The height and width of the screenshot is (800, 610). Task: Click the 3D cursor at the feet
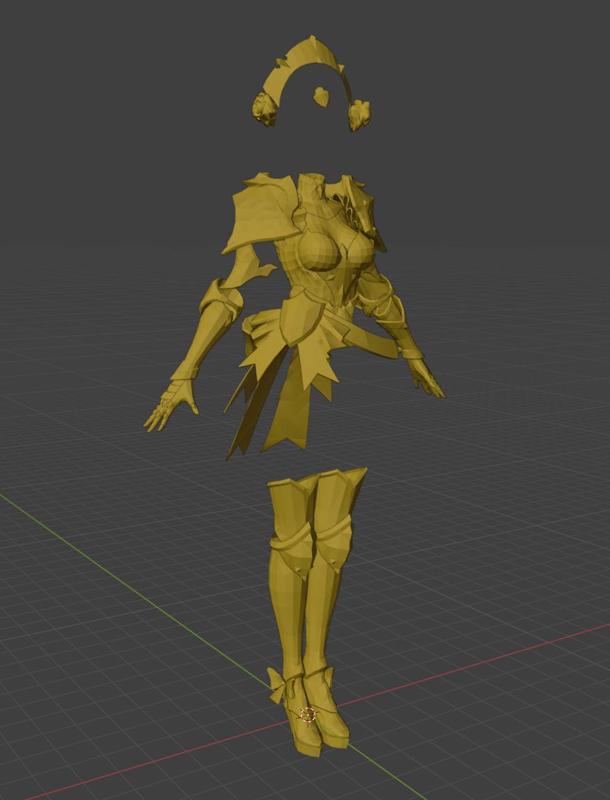[x=308, y=715]
